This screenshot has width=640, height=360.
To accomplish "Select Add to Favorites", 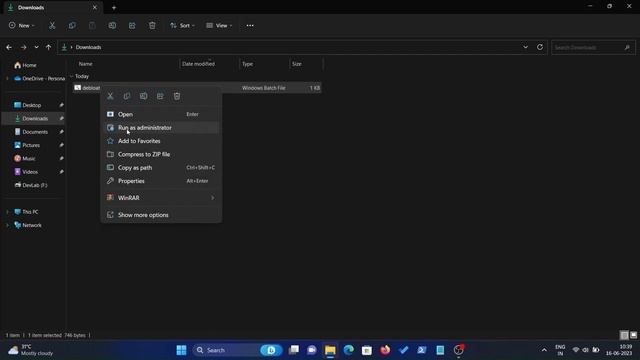I will coord(161,141).
